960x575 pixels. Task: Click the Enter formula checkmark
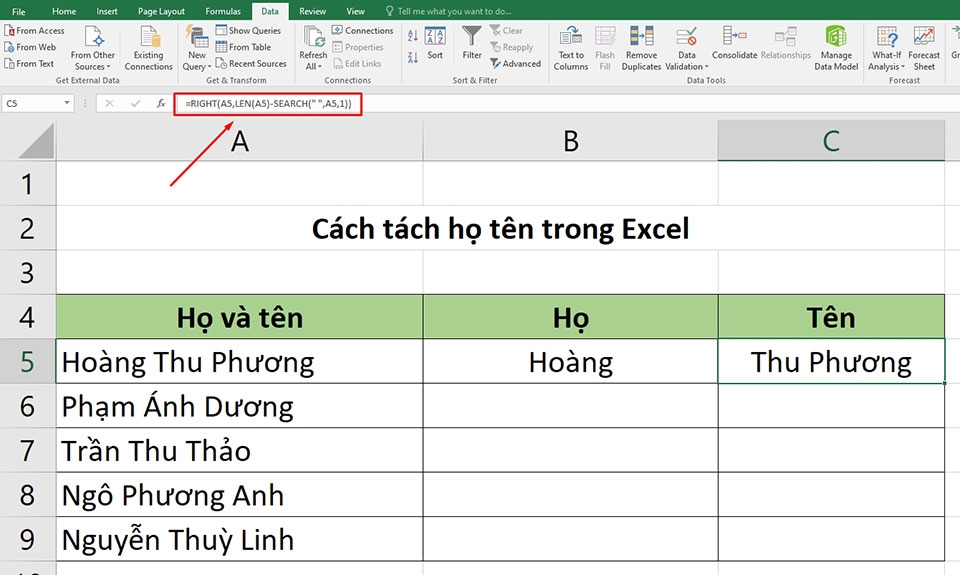tap(135, 103)
